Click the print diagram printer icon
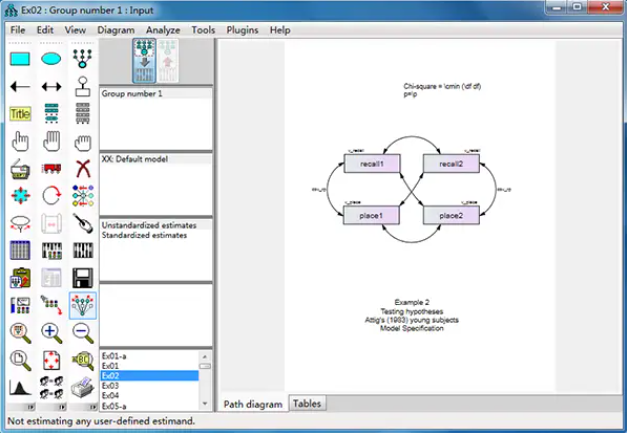 pyautogui.click(x=83, y=386)
